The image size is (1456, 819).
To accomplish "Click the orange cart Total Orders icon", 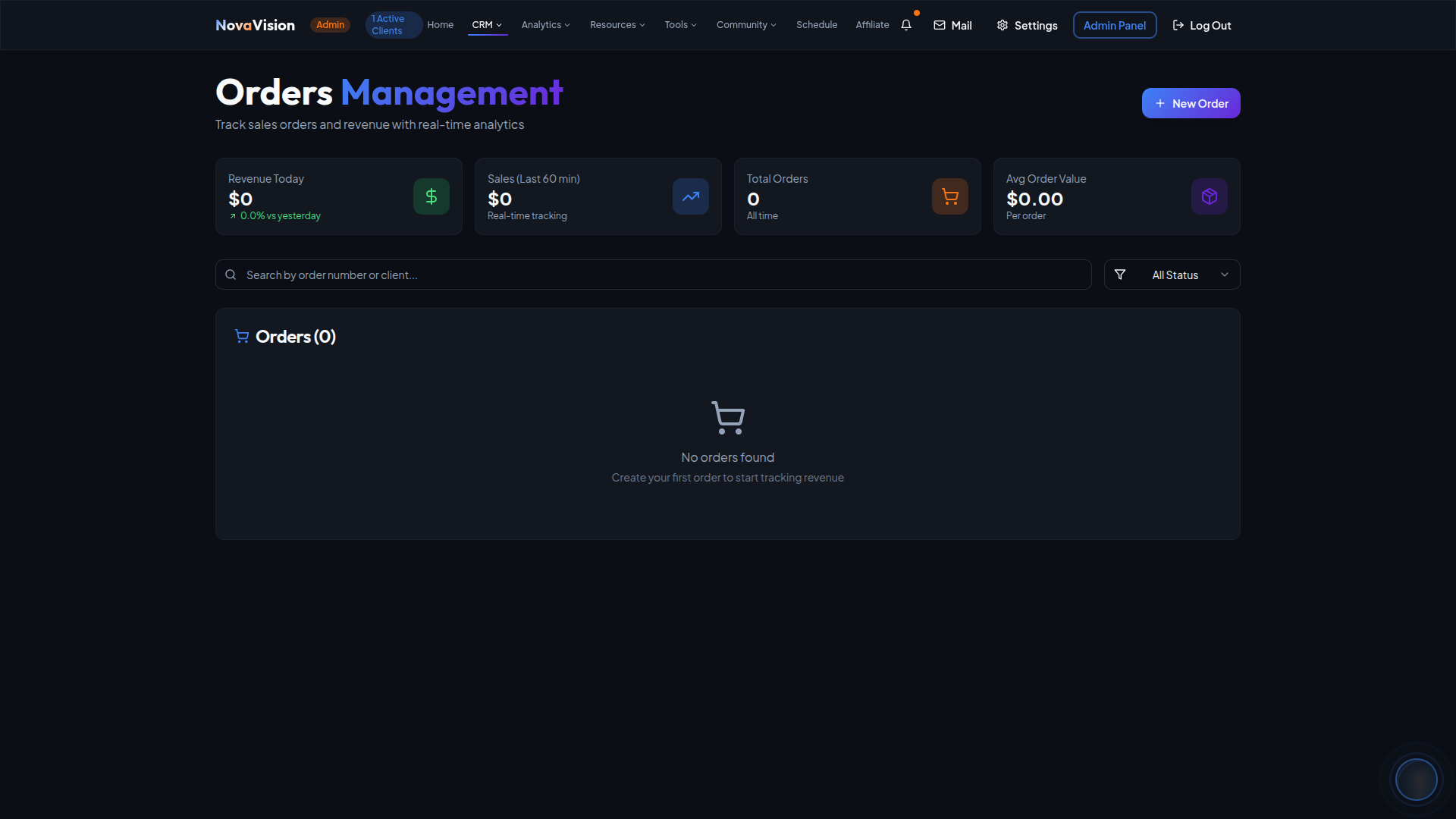I will tap(949, 196).
